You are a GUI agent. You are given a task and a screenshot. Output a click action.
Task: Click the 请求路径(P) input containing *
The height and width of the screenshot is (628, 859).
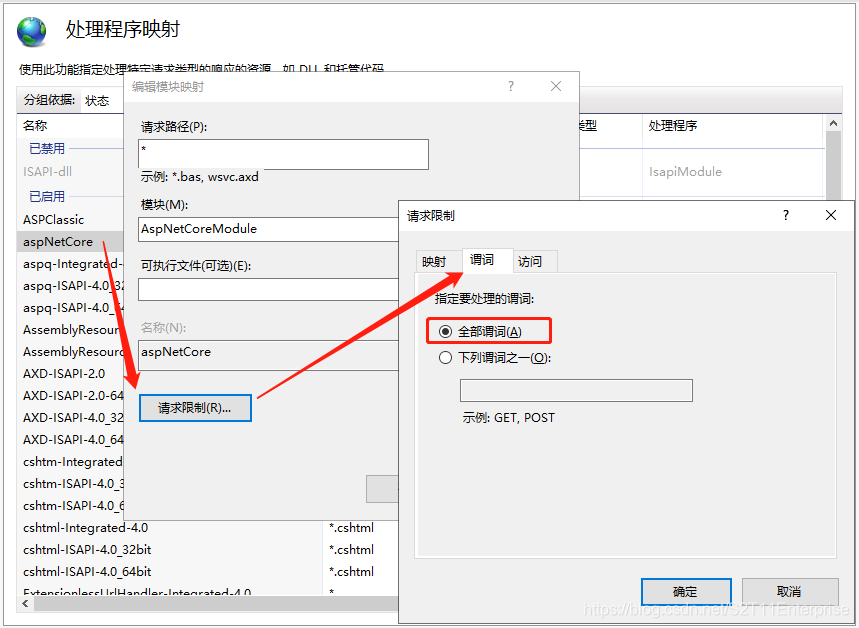tap(283, 154)
